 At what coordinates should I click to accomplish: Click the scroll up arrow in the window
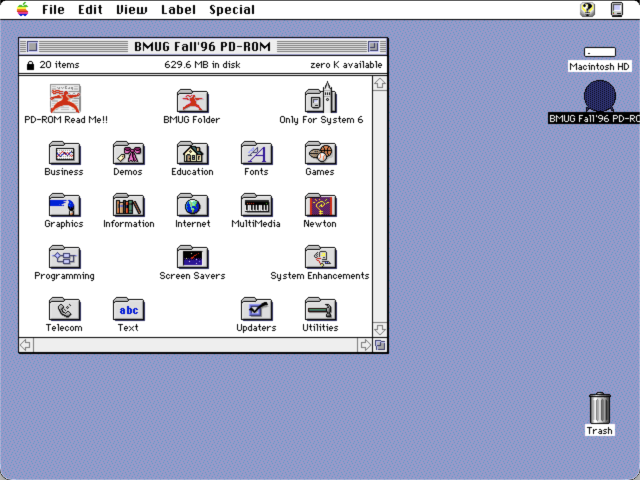tap(380, 84)
